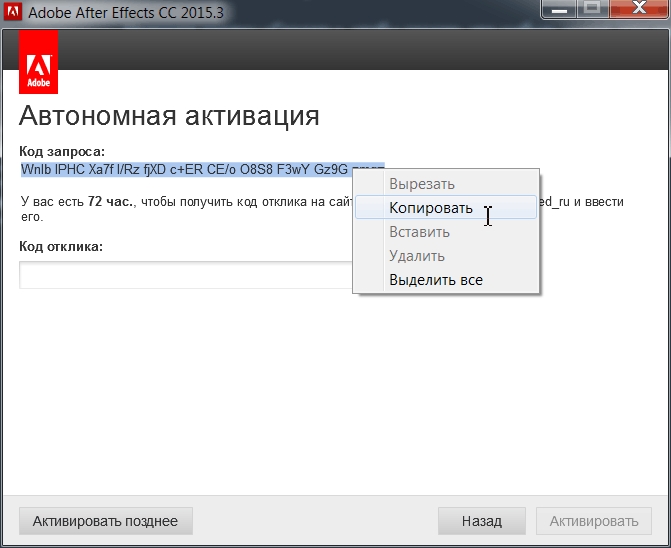Screen dimensions: 671x548
Task: Click the Код отклика label
Action: [61, 246]
